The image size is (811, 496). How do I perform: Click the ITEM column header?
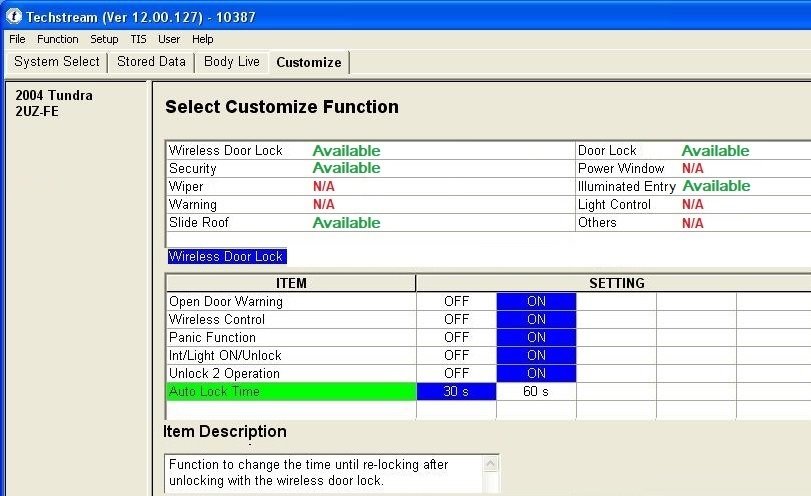(x=291, y=283)
